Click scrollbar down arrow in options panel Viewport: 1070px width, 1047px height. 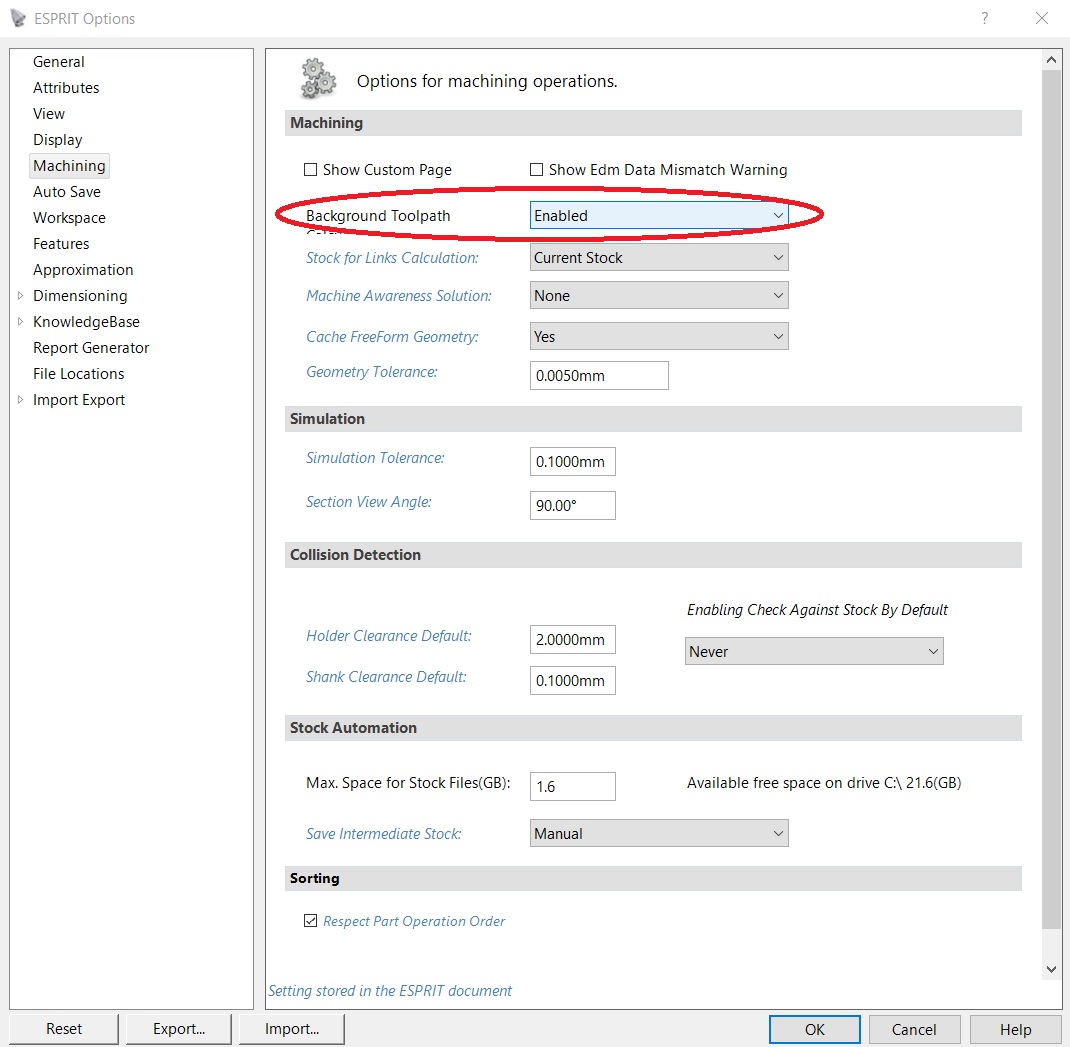click(x=1051, y=969)
